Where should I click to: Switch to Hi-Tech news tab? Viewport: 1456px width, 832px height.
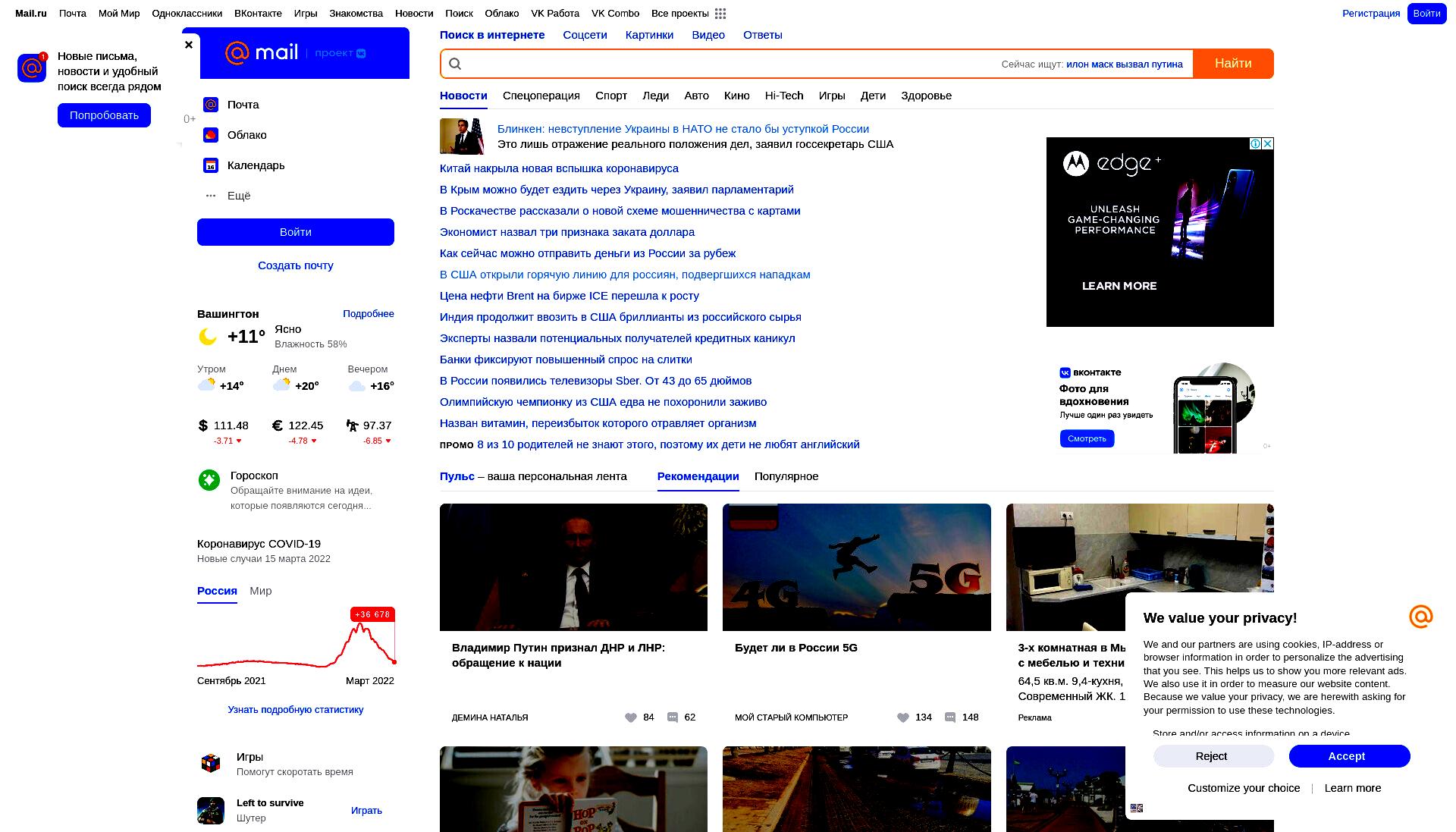(x=783, y=96)
